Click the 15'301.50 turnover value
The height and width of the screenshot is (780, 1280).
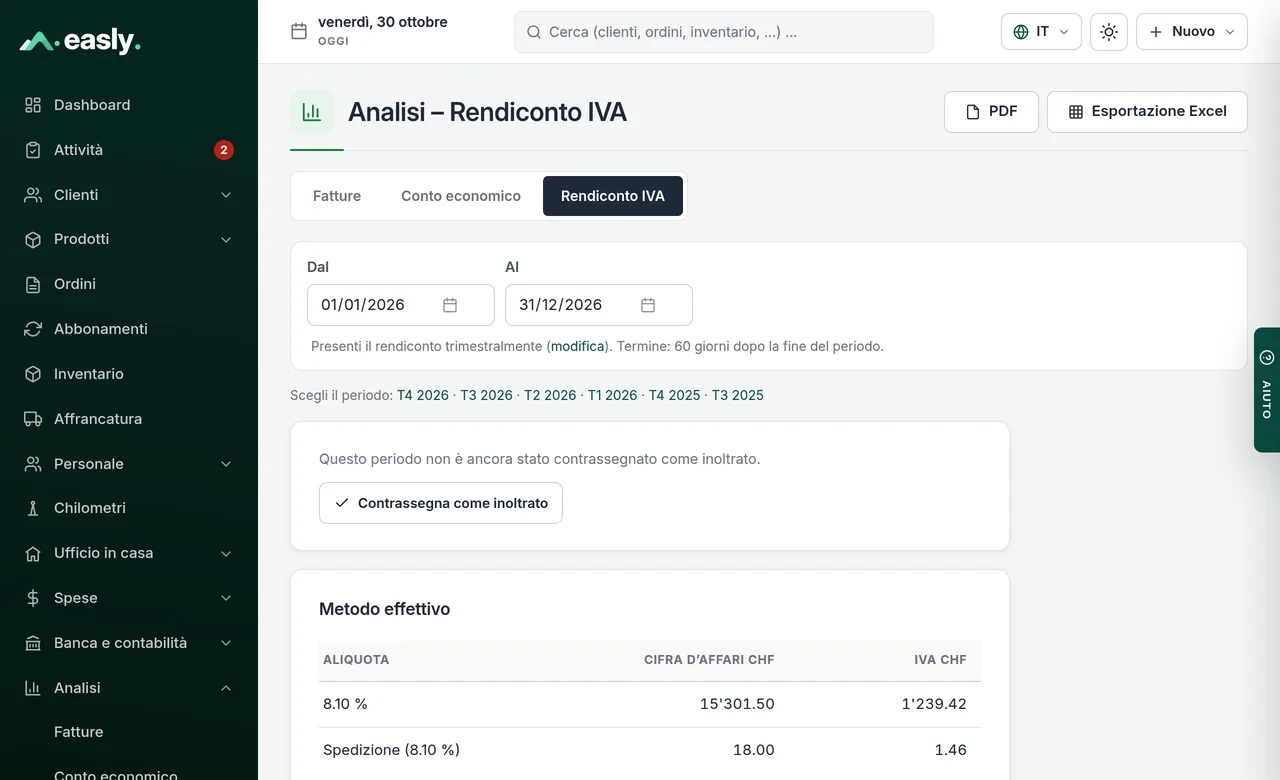(737, 704)
